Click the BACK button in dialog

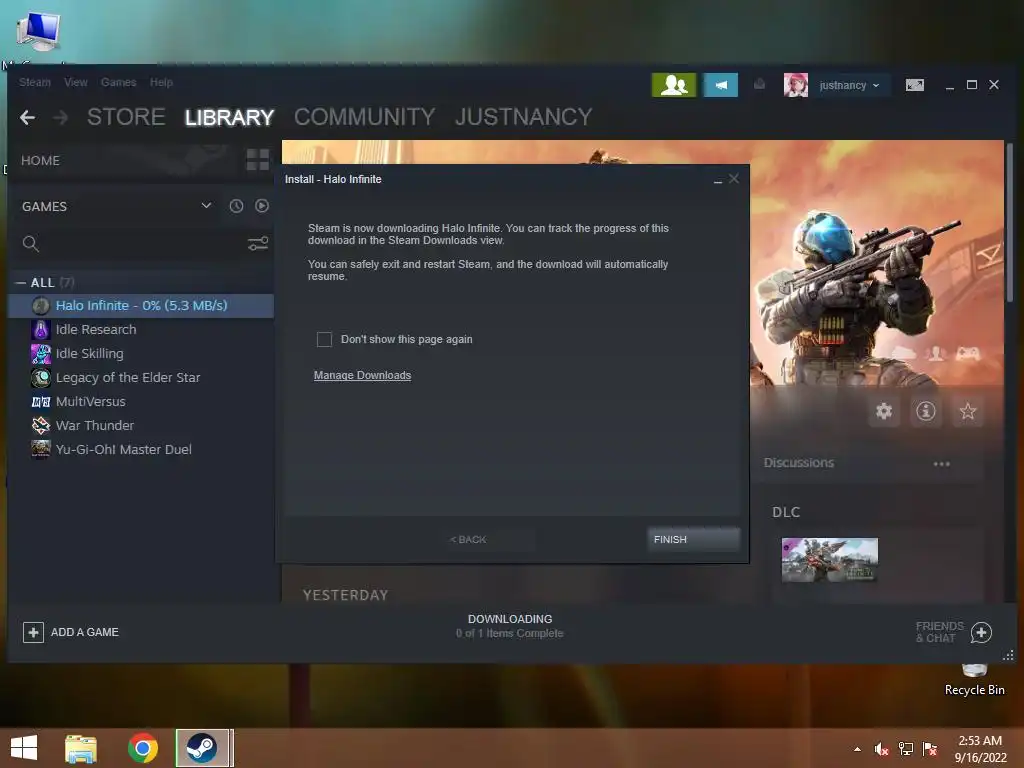pyautogui.click(x=468, y=539)
